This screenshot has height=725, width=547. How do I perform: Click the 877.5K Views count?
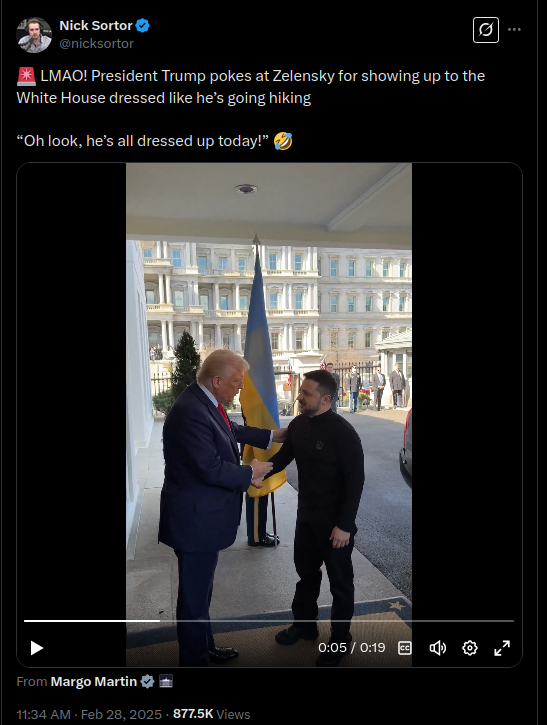(211, 714)
